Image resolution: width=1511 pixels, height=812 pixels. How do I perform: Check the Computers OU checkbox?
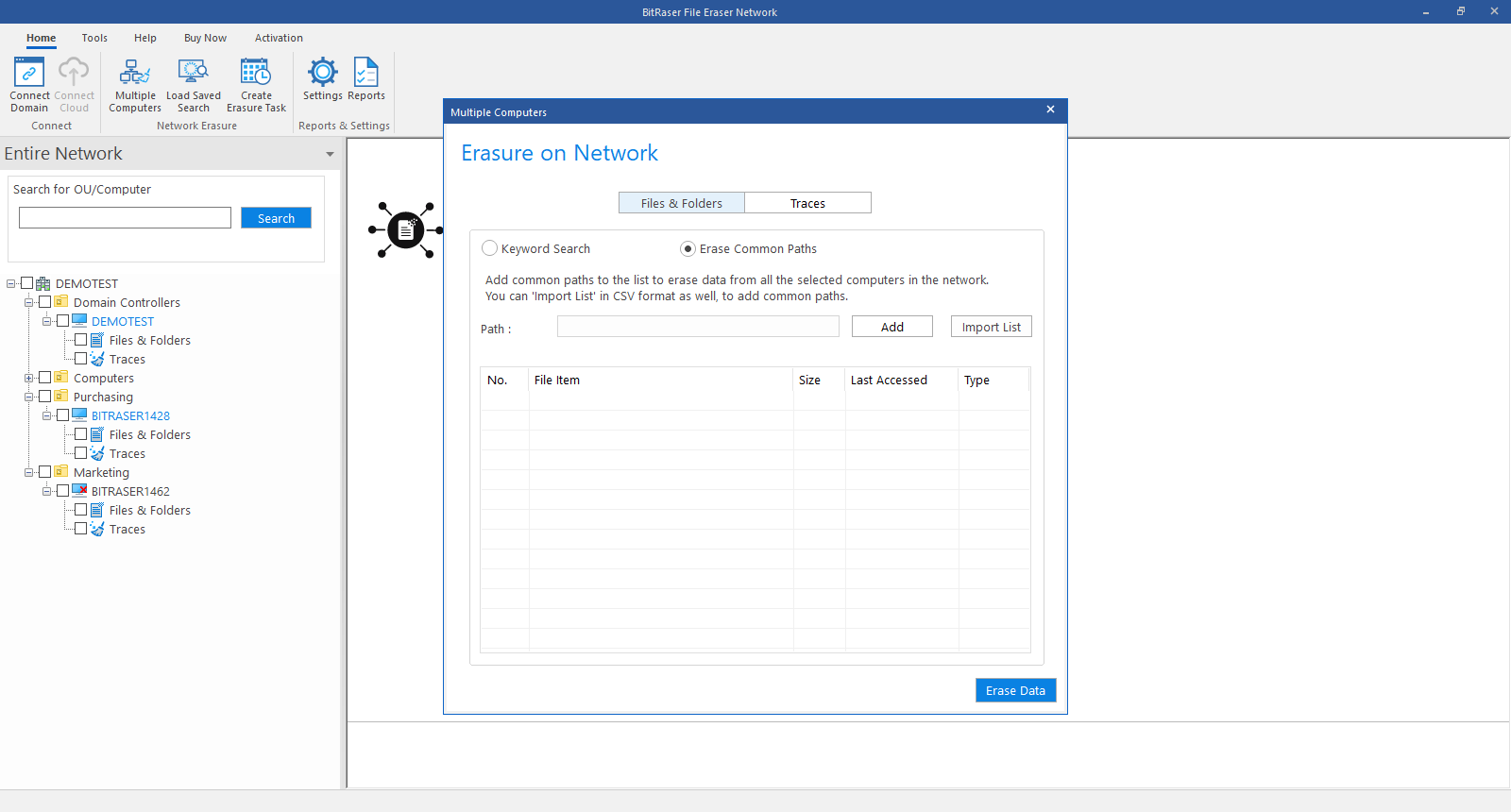(x=44, y=378)
